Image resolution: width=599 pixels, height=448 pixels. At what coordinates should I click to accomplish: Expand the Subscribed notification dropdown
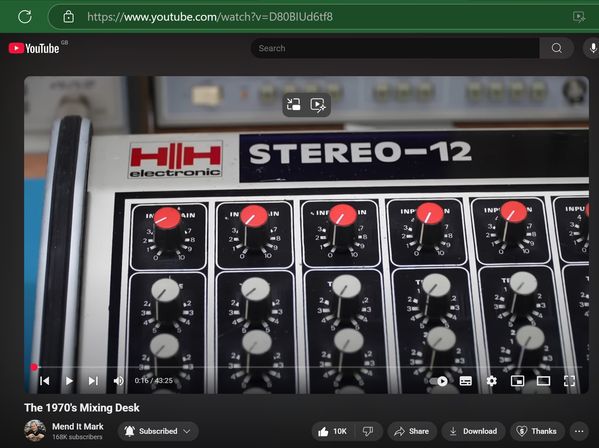tap(158, 431)
